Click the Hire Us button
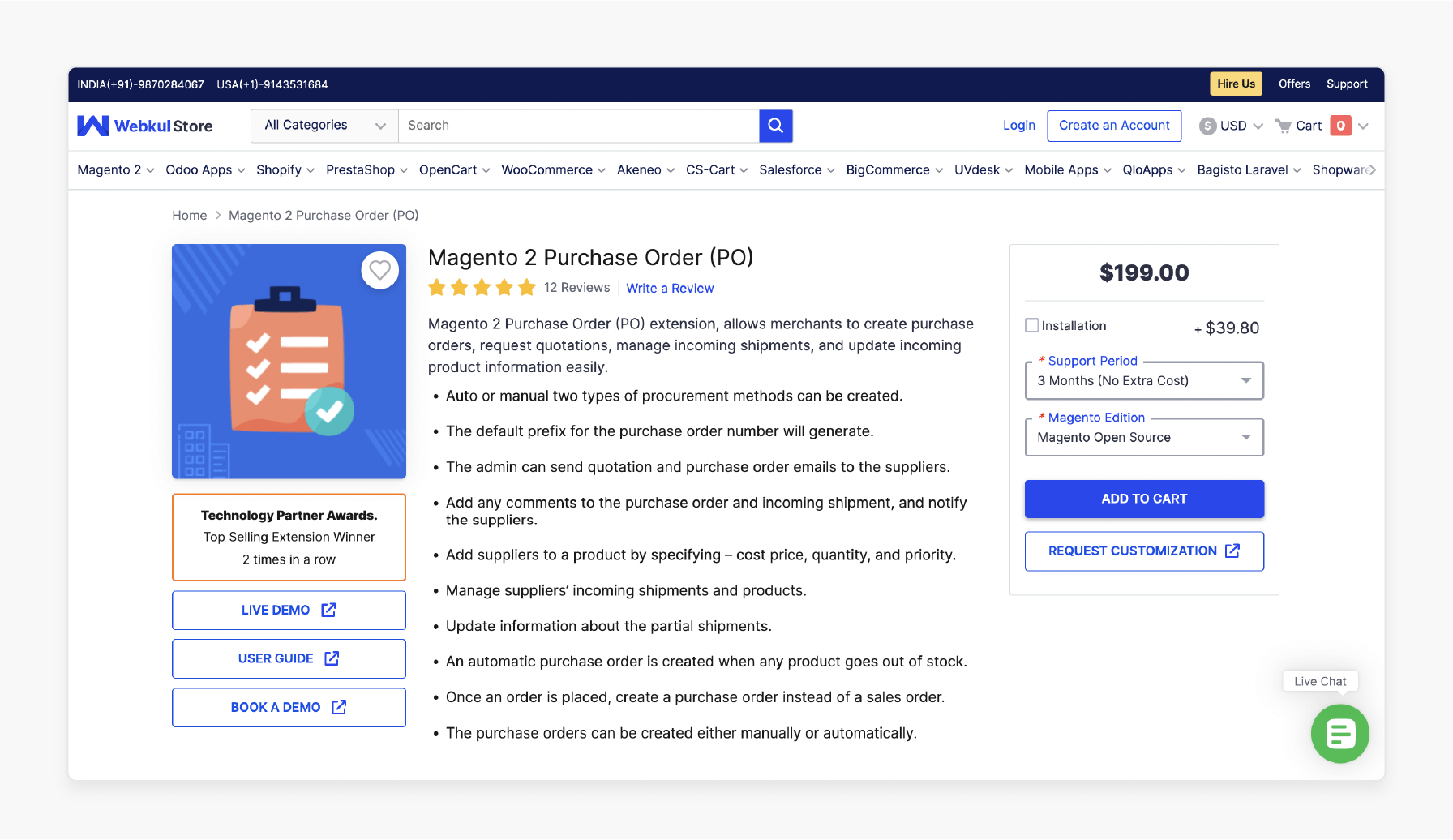Screen dimensions: 1453x840 [1237, 84]
